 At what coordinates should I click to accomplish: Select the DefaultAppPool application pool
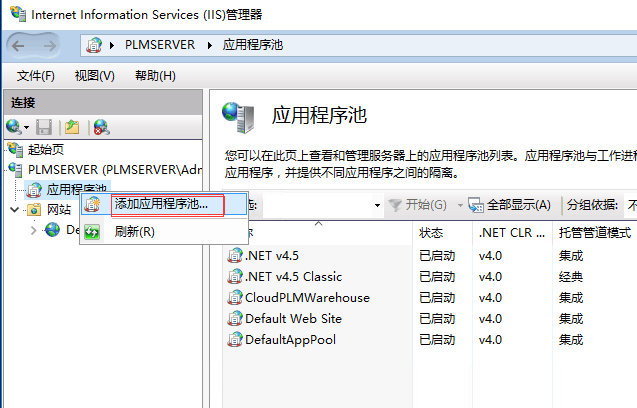[x=431, y=340]
